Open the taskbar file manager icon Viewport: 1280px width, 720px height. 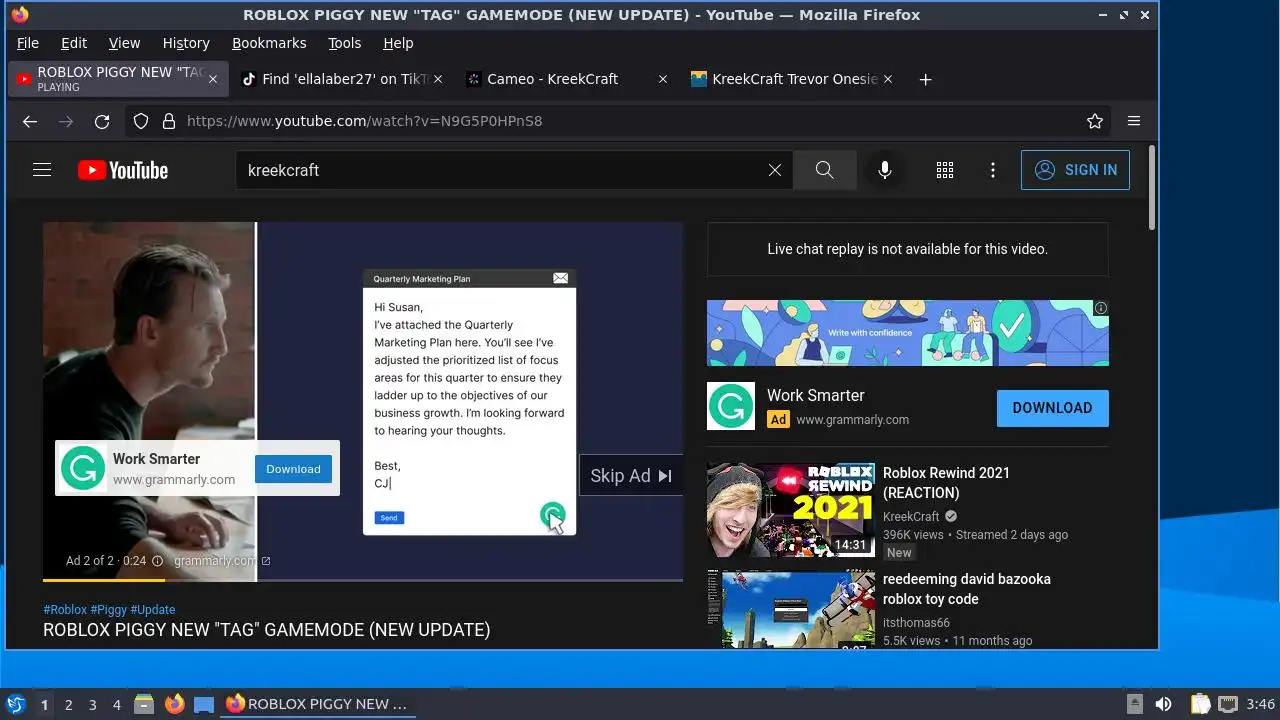[144, 704]
